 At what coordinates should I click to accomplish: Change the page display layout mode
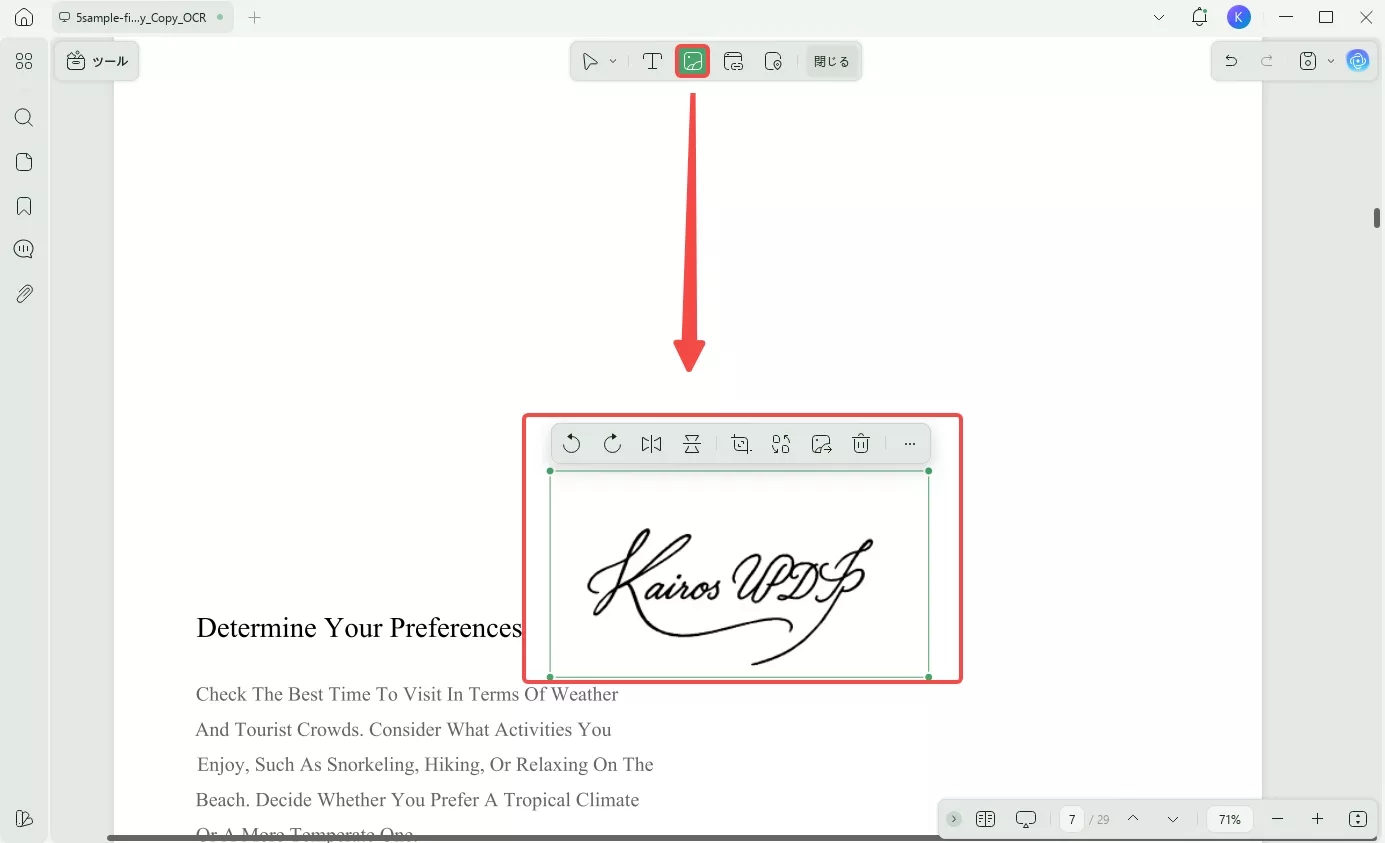click(985, 819)
